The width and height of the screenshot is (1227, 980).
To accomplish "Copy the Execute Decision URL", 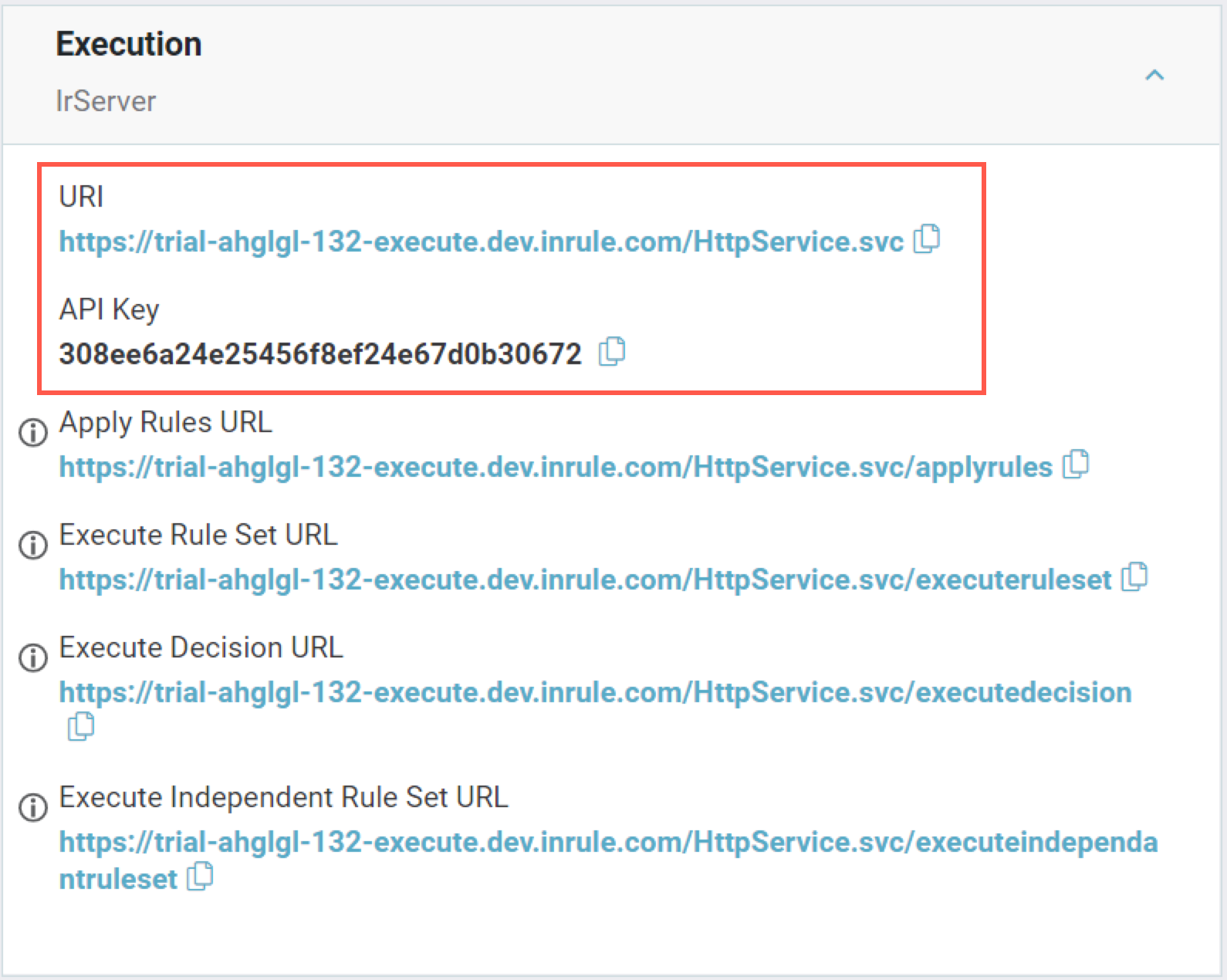I will click(81, 727).
